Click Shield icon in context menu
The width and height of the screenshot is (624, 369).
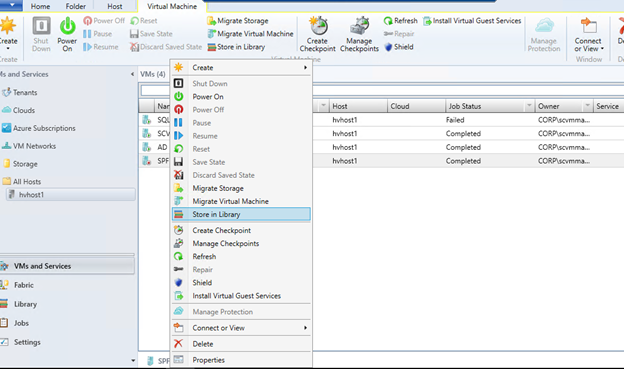click(179, 283)
